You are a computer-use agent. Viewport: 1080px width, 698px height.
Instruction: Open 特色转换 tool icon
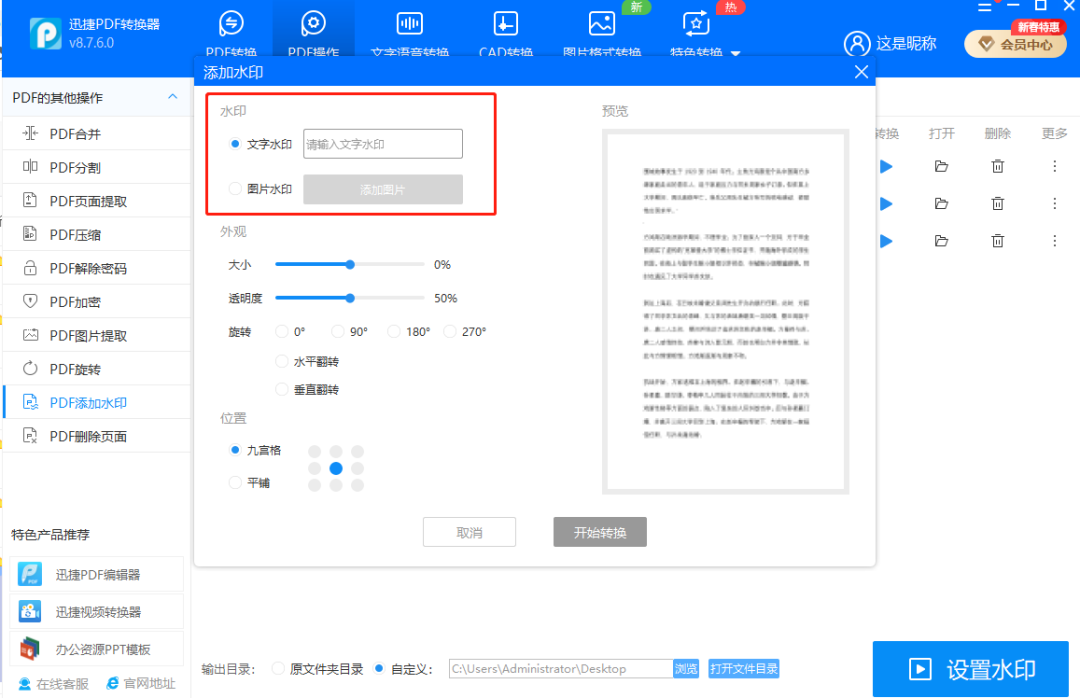click(696, 23)
